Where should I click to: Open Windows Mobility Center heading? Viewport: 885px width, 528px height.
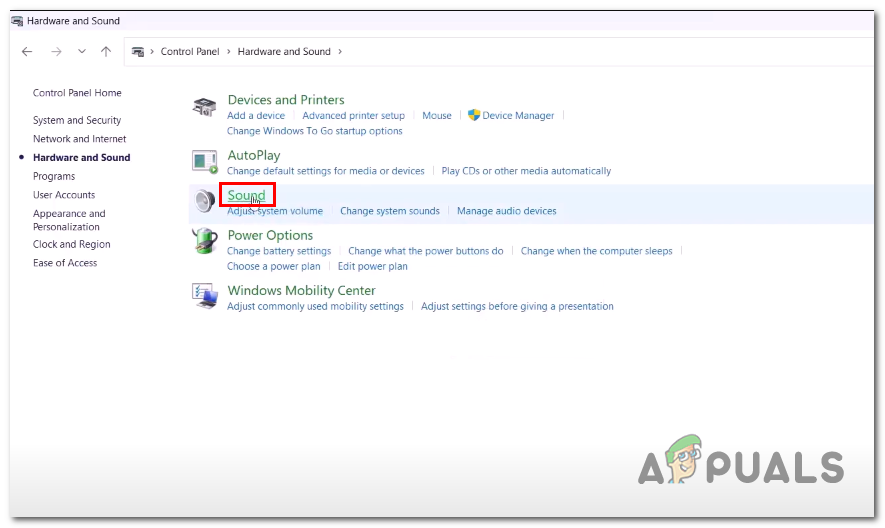coord(301,290)
